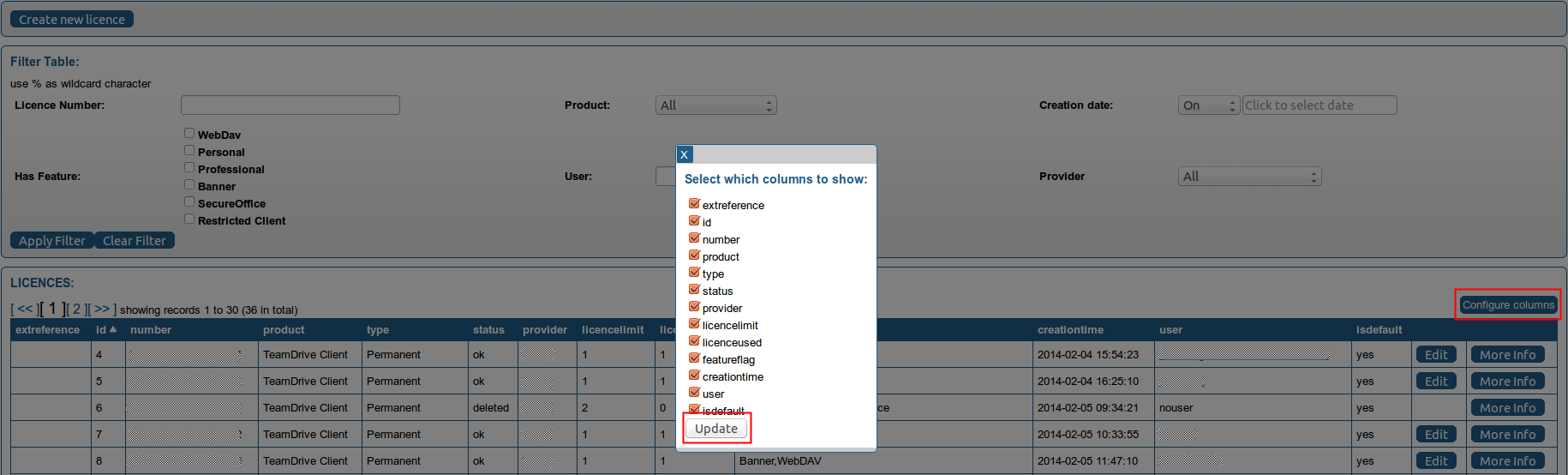Toggle the user column checkbox
Screen dimensions: 1568x475
click(694, 393)
